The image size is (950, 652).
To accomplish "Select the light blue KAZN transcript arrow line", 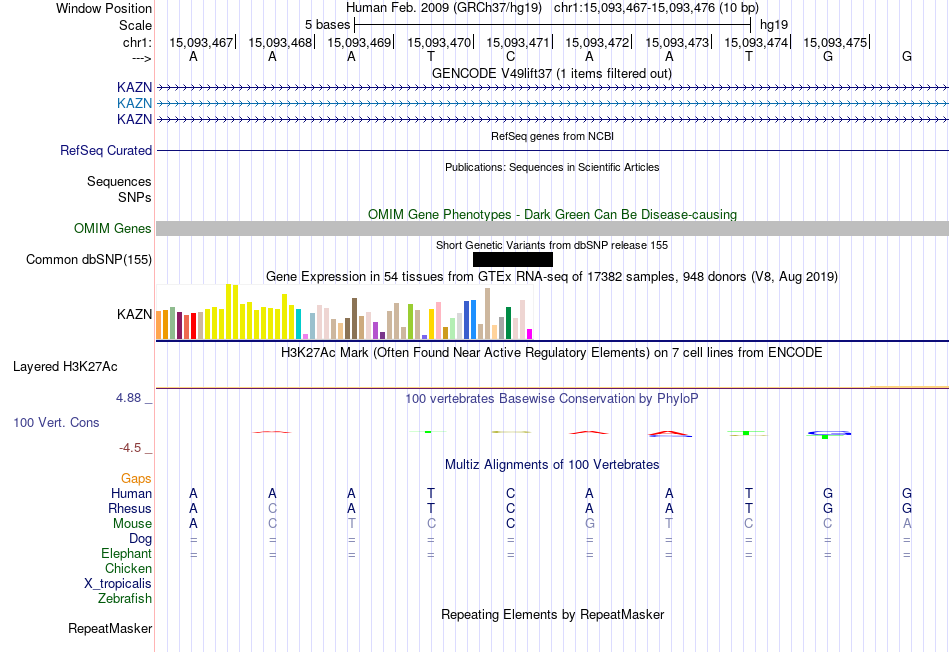I will 552,104.
